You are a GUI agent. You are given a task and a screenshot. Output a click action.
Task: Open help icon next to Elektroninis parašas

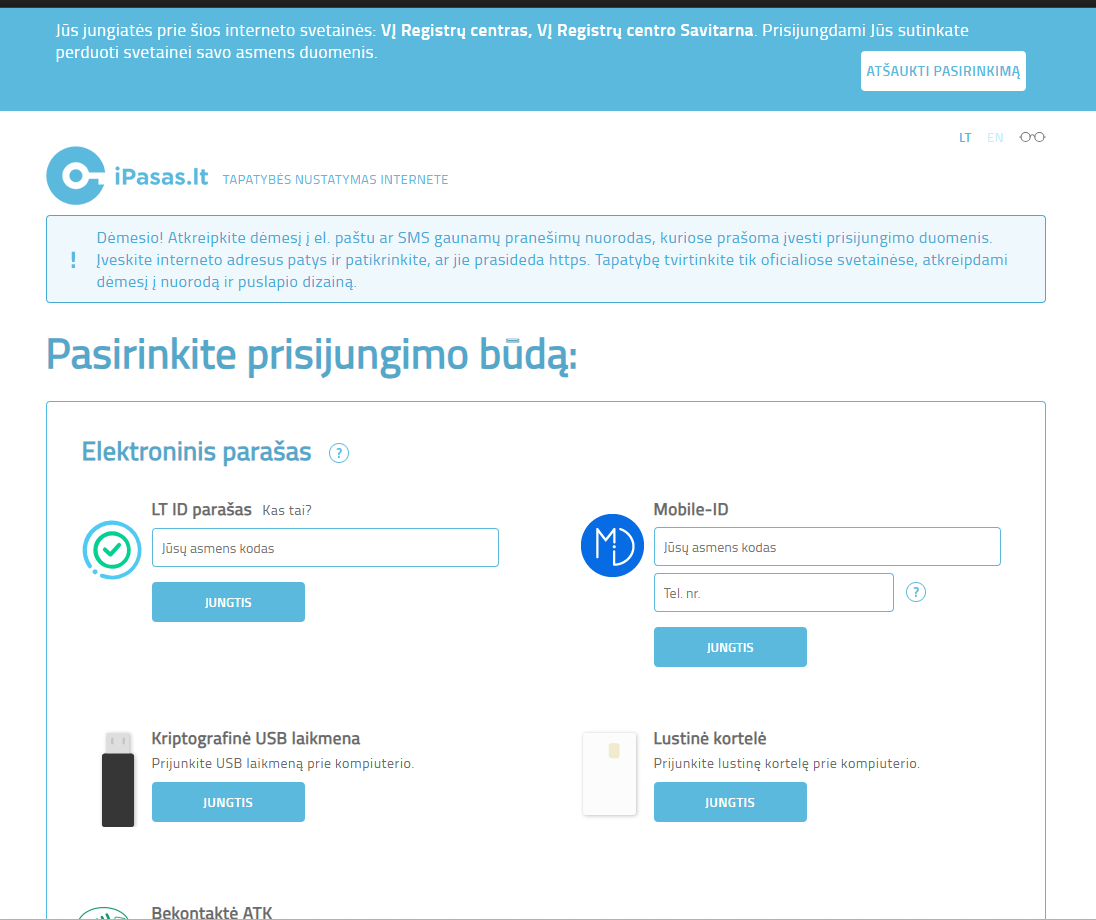[x=339, y=453]
